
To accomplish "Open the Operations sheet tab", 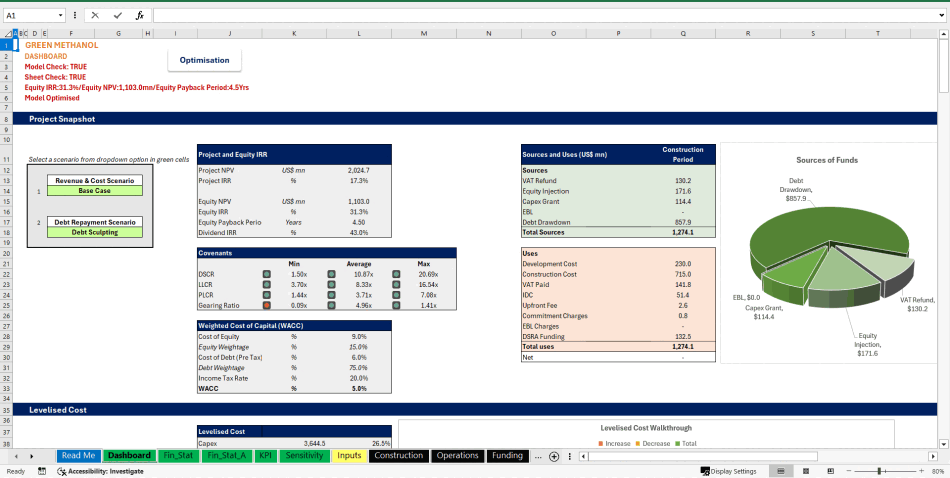I will pos(457,456).
